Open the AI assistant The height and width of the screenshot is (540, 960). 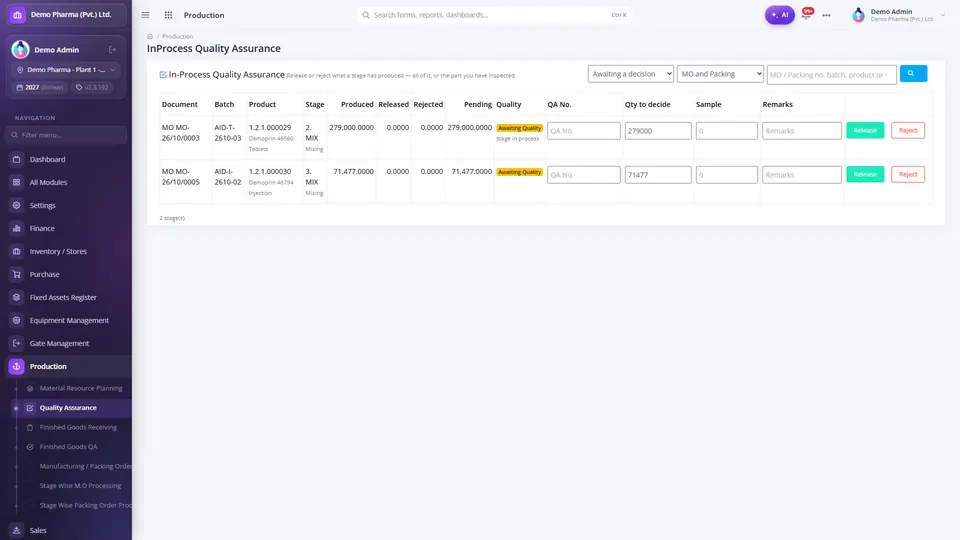pyautogui.click(x=779, y=15)
